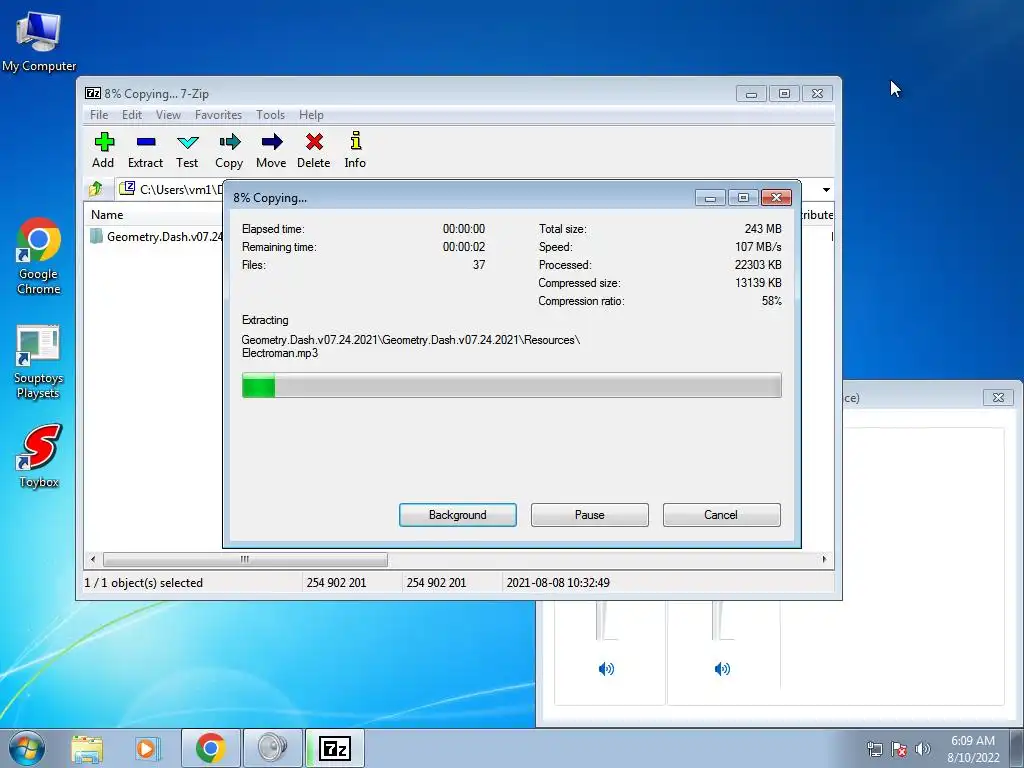Click the Info toolbar icon
Screen dimensions: 1024x768
tap(355, 150)
